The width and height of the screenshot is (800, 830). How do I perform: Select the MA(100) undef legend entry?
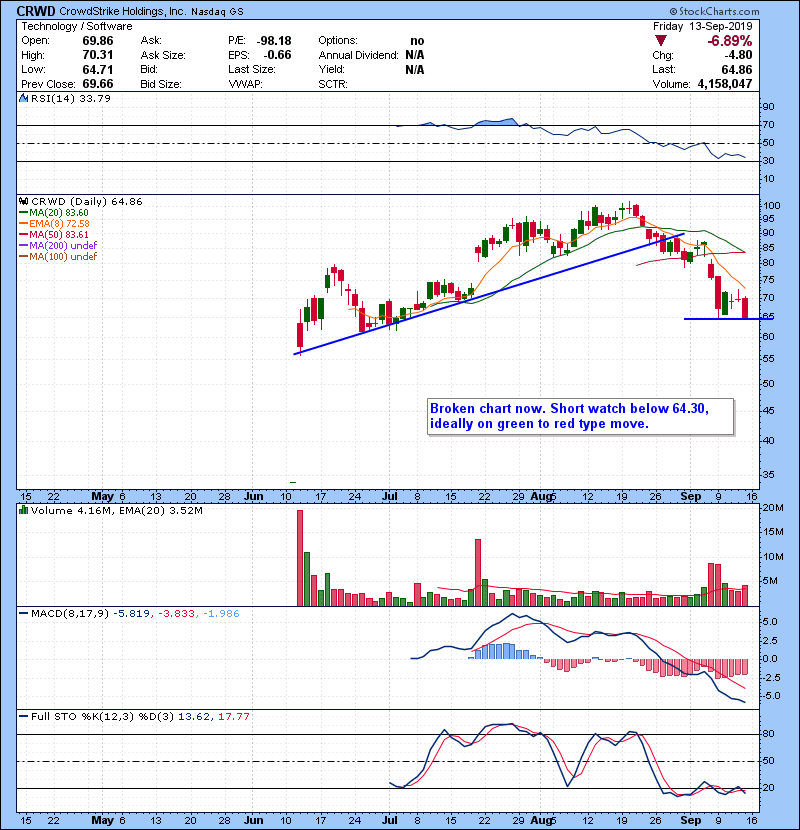pyautogui.click(x=58, y=256)
